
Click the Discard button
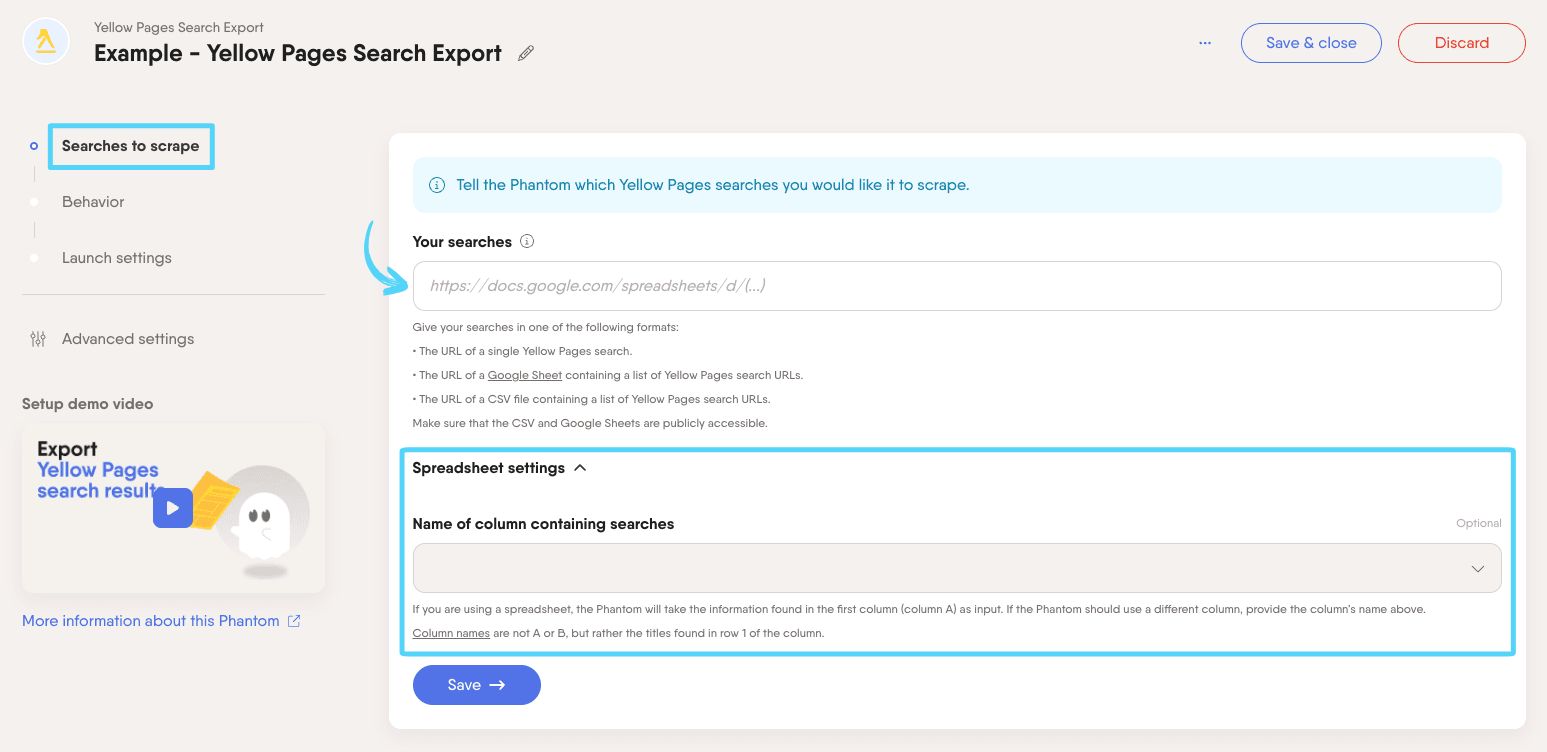tap(1461, 43)
